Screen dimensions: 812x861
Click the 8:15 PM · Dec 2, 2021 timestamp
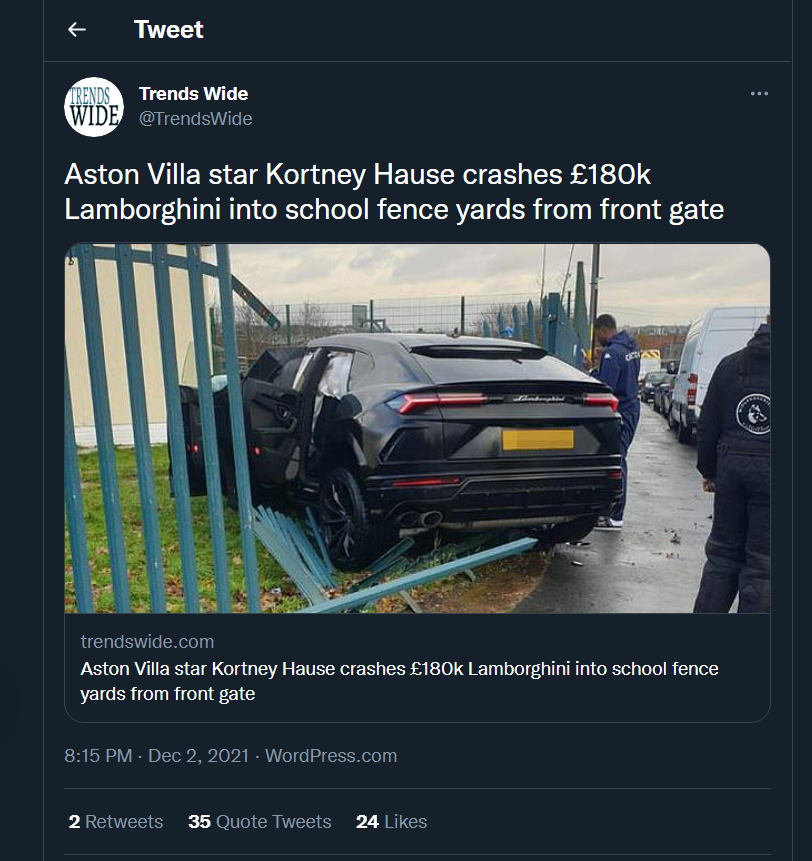[158, 756]
